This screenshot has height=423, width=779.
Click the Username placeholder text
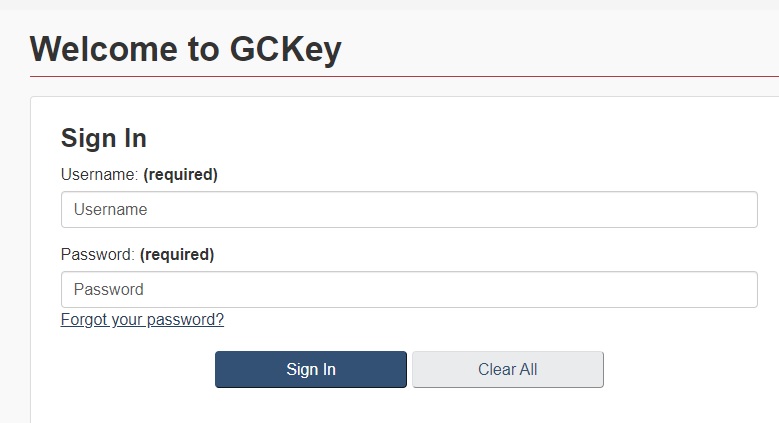(x=110, y=209)
